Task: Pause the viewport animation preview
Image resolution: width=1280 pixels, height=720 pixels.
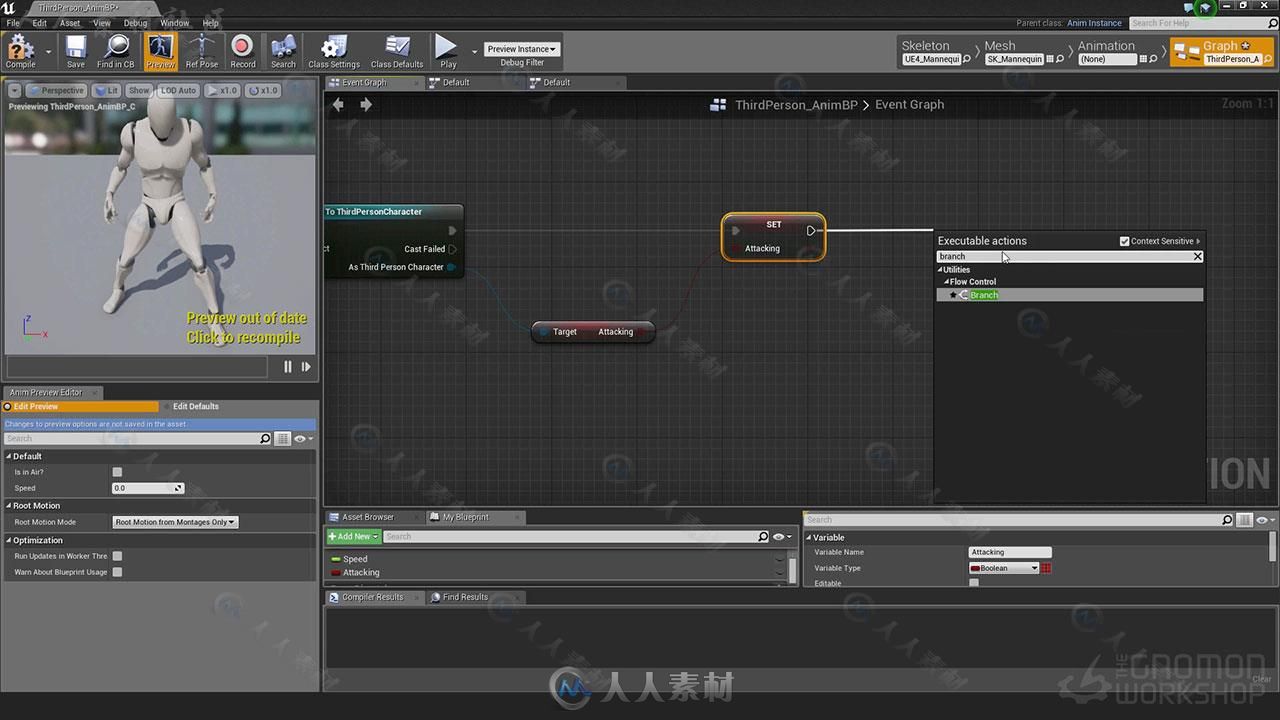Action: [x=288, y=367]
